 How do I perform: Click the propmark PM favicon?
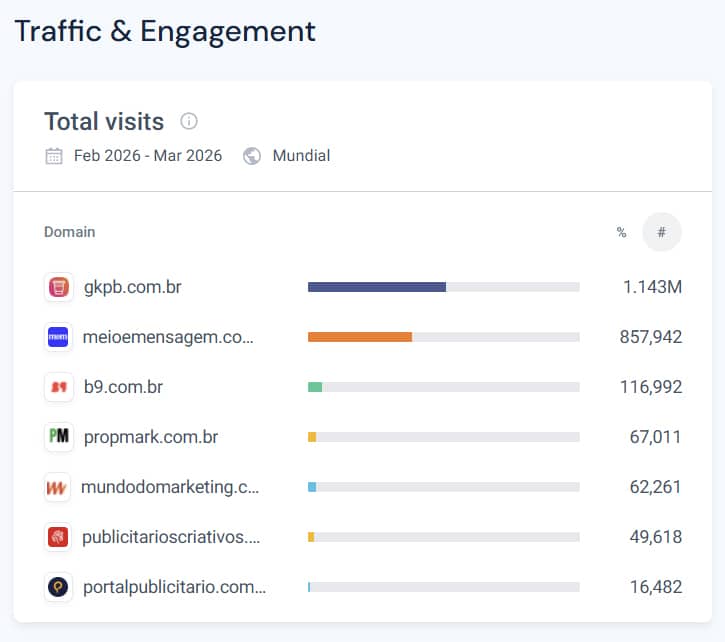59,437
